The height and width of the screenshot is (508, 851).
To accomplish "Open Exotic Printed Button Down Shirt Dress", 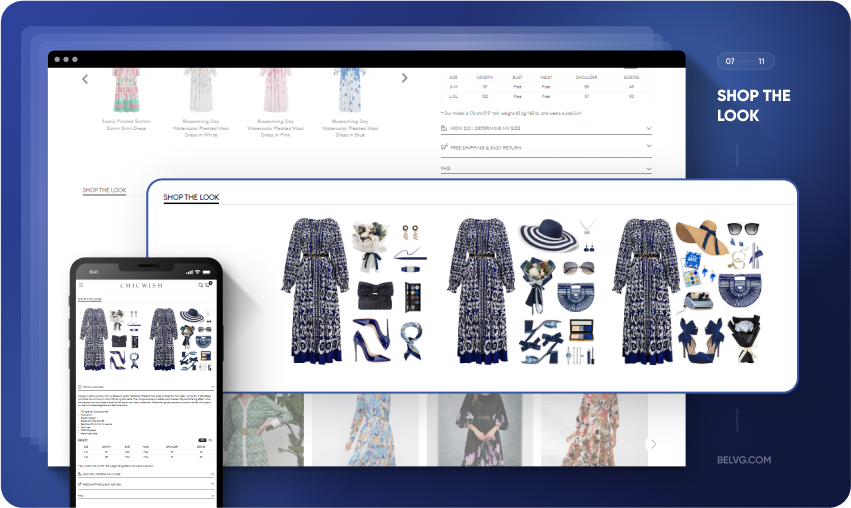I will (x=126, y=98).
